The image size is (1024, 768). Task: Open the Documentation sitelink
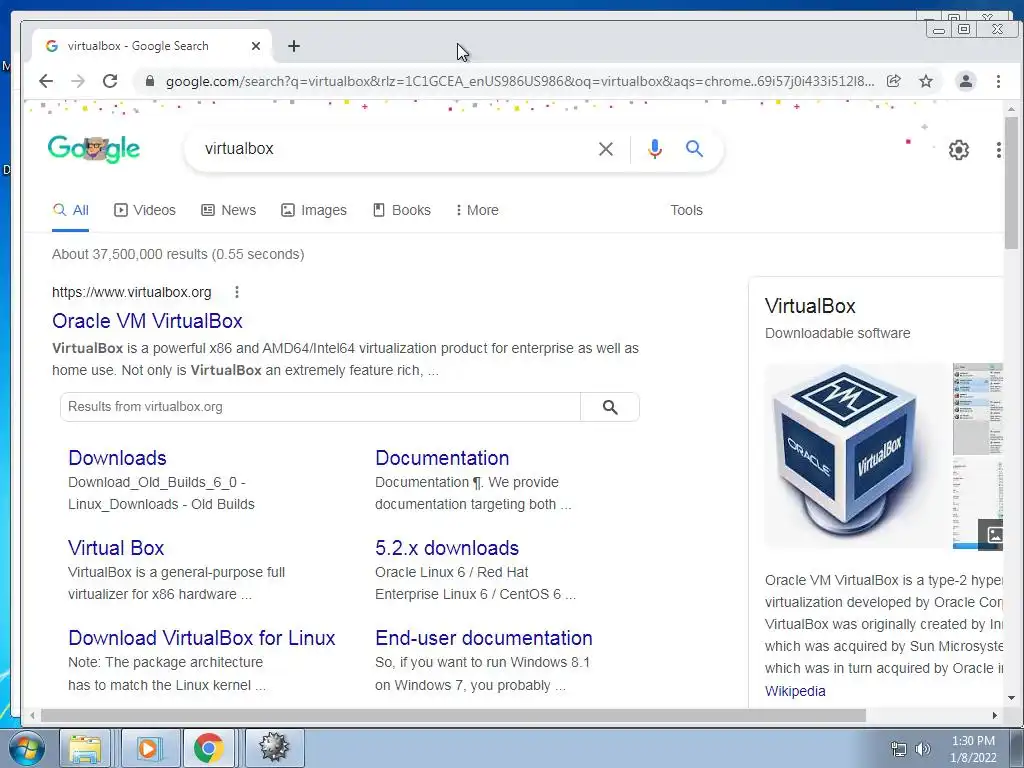coord(442,458)
